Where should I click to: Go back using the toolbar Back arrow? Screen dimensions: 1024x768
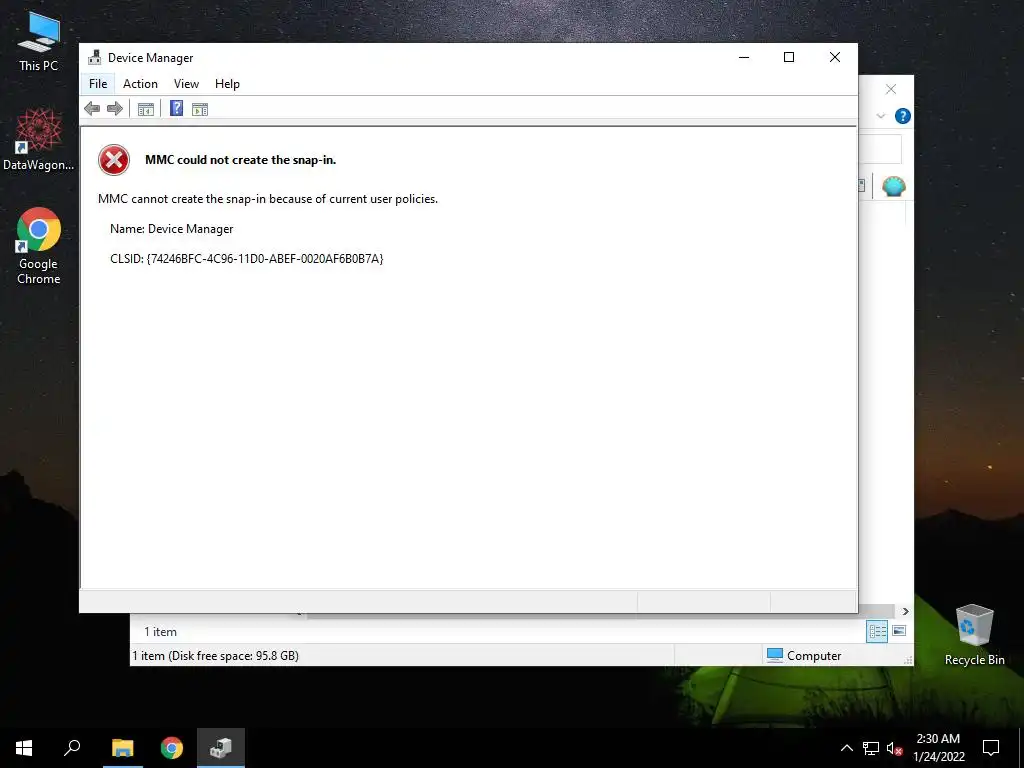pyautogui.click(x=92, y=109)
